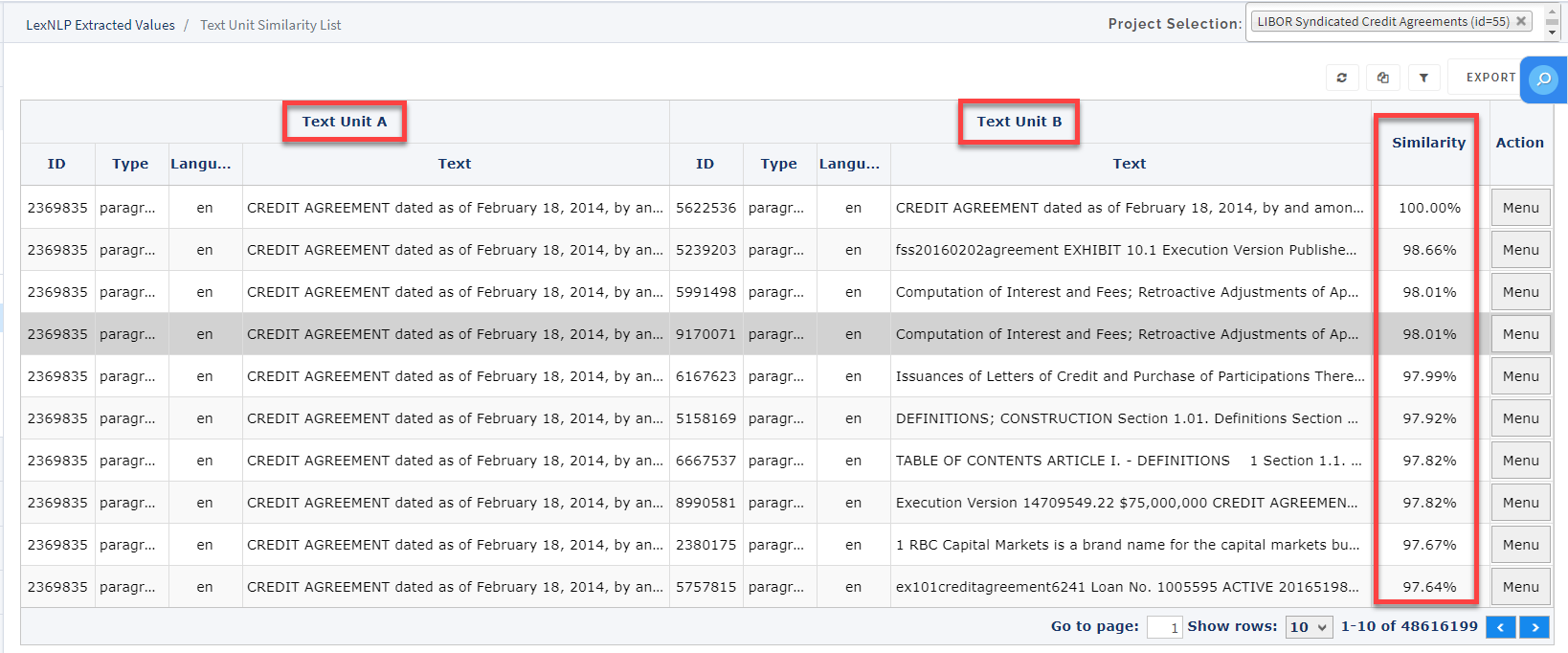
Task: Select Text Unit B ID 5757815 cell
Action: coord(706,587)
